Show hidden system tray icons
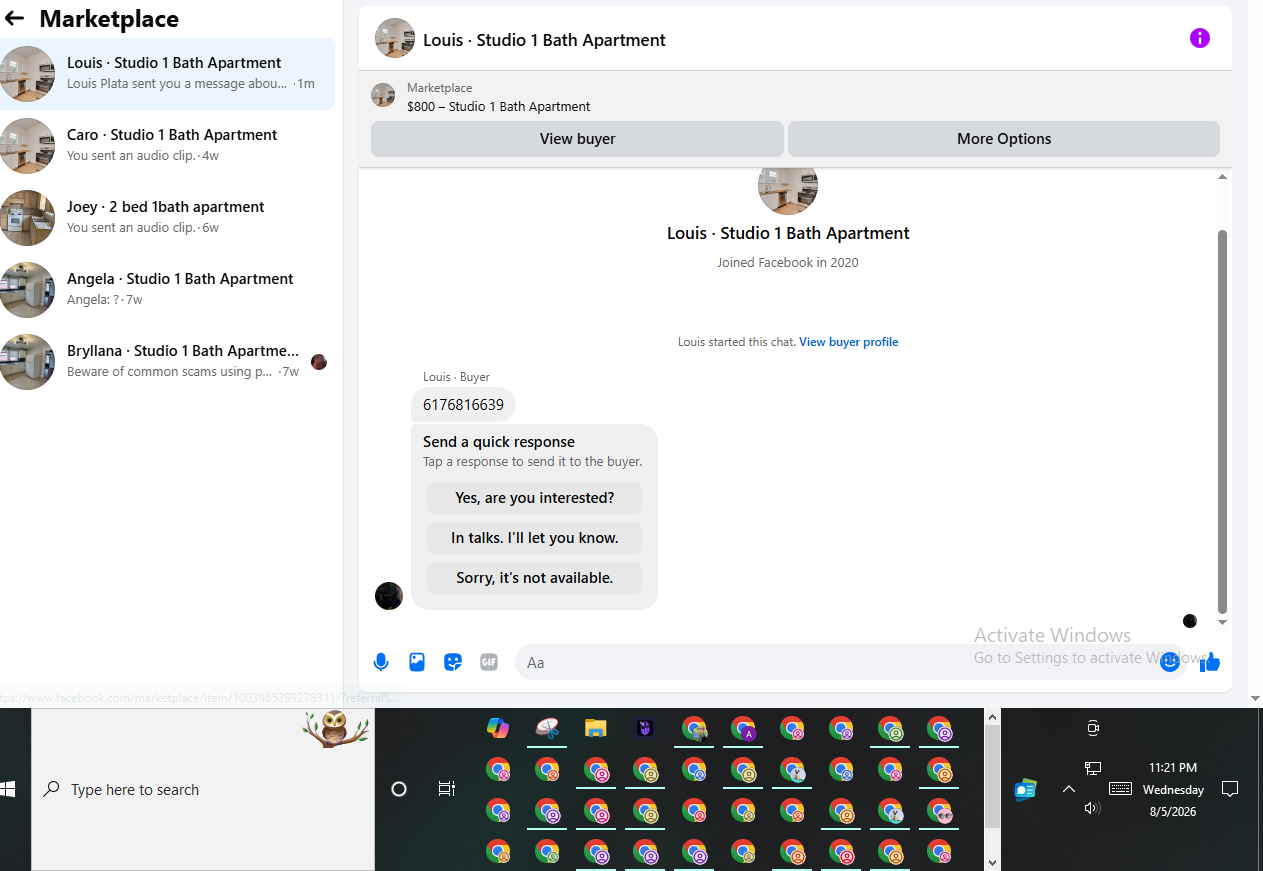The width and height of the screenshot is (1263, 871). [x=1068, y=789]
